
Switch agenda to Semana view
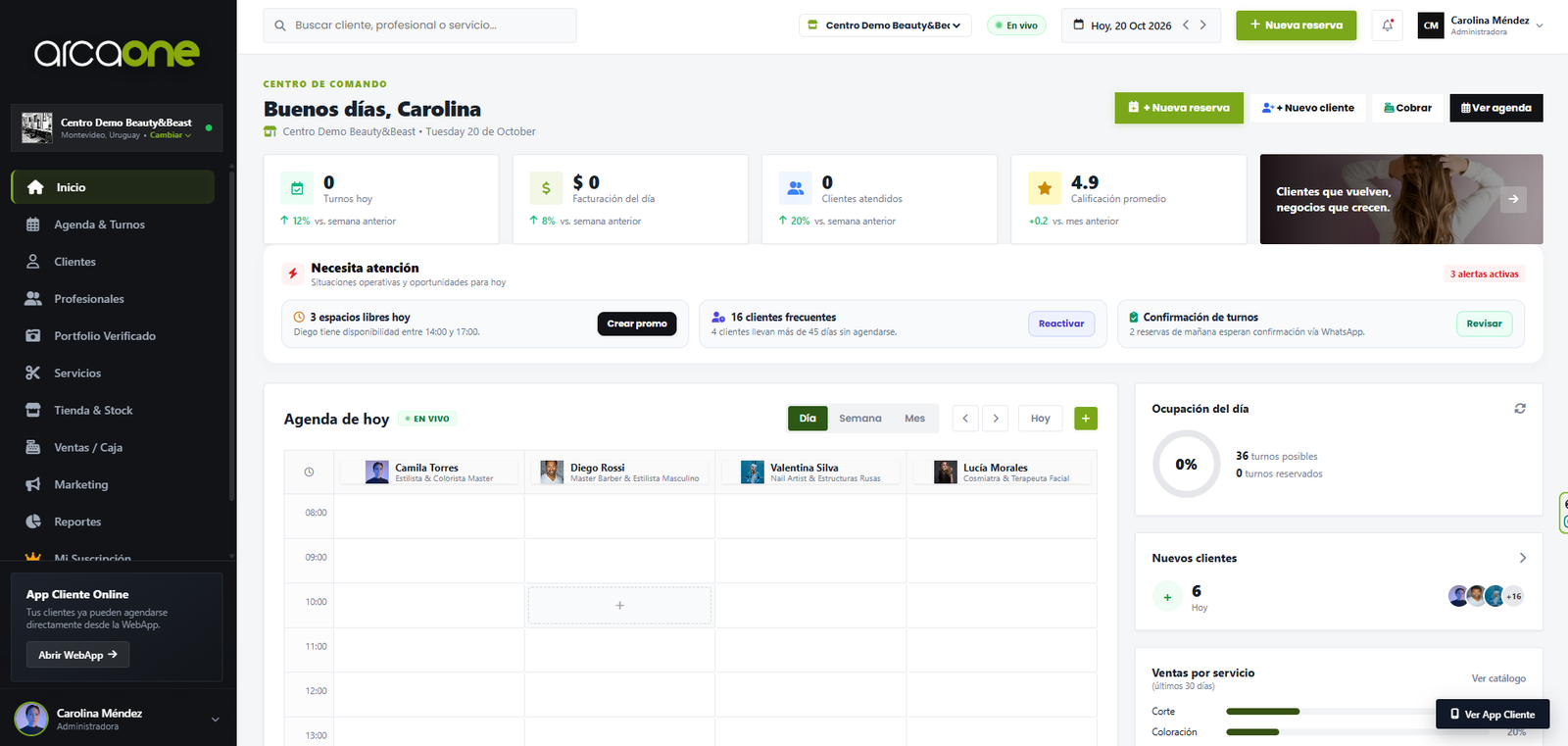860,419
